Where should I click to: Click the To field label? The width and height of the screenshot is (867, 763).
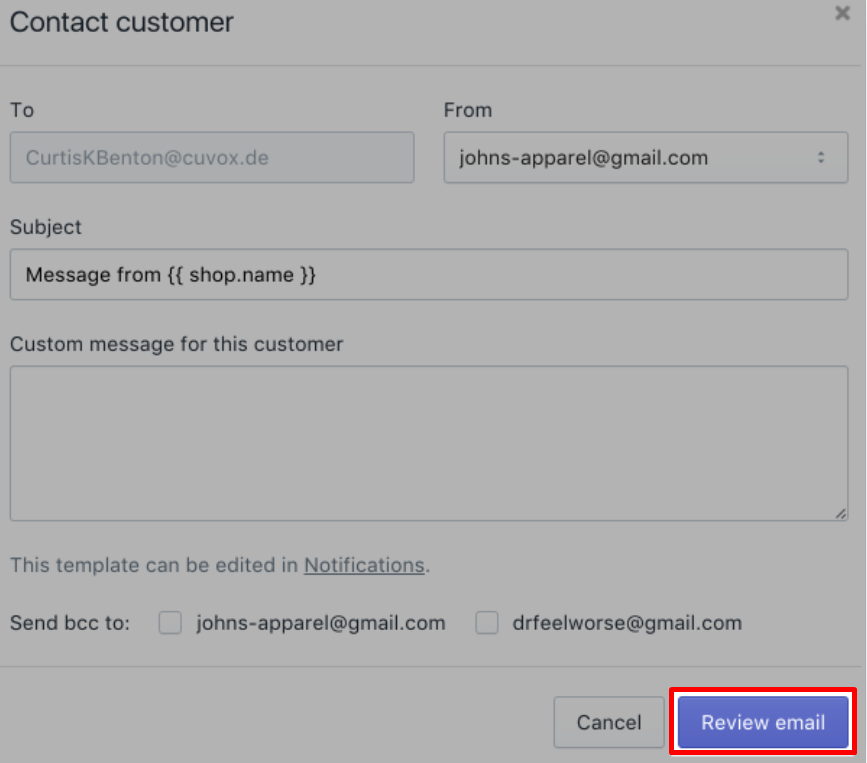(22, 110)
